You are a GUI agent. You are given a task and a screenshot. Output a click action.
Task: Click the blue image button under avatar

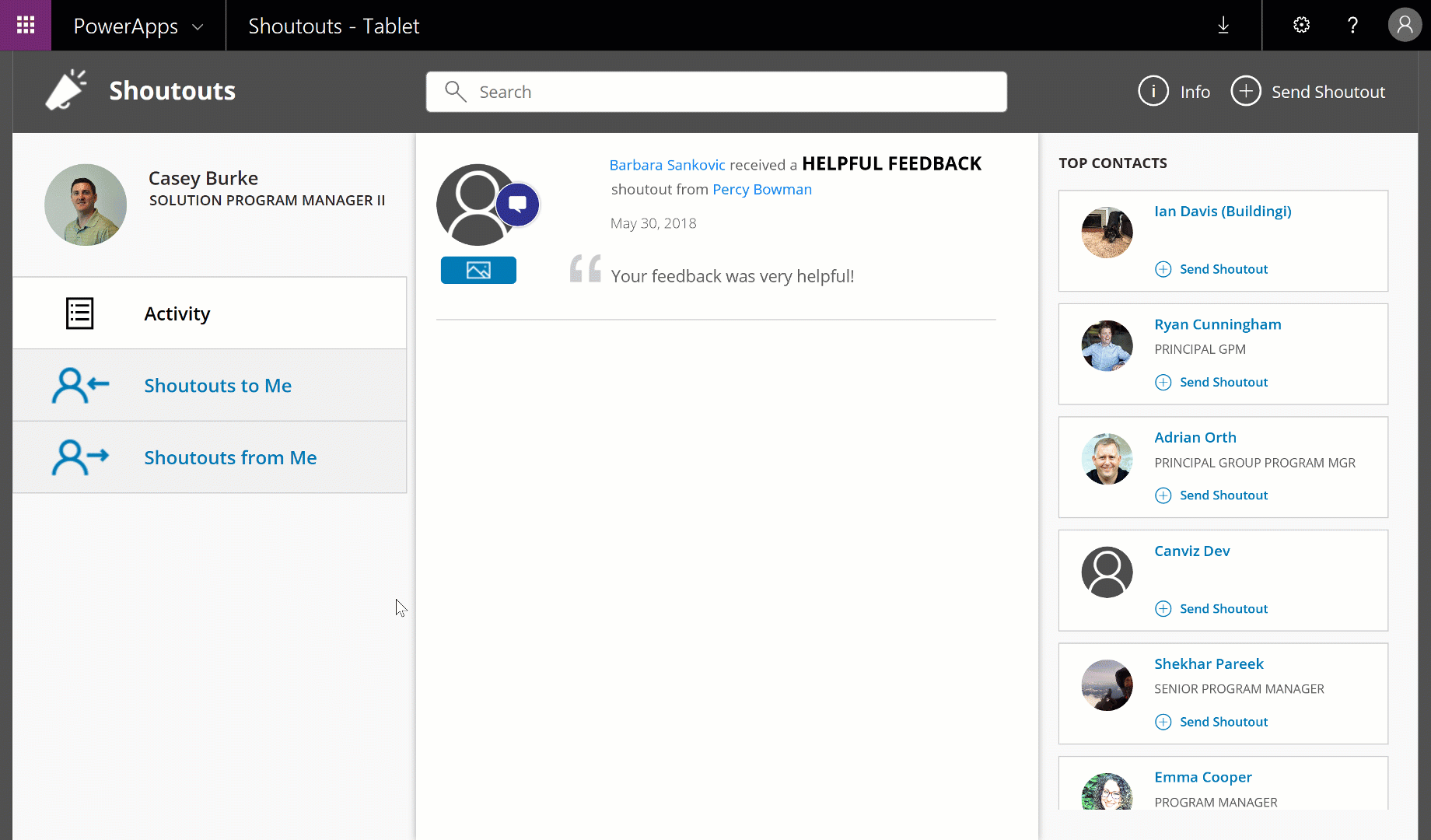coord(478,270)
